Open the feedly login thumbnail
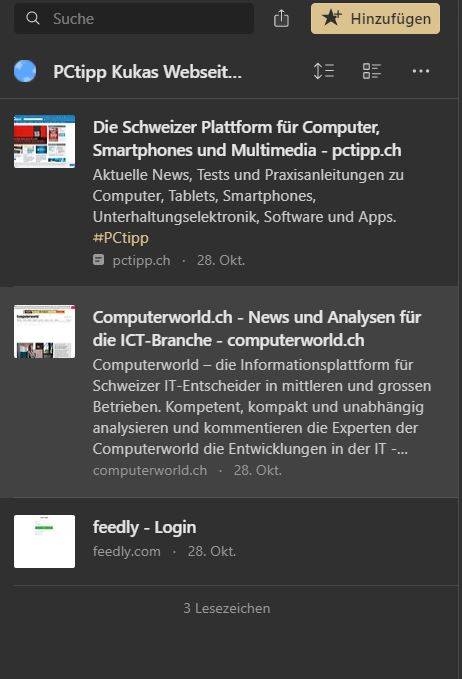 tap(44, 541)
